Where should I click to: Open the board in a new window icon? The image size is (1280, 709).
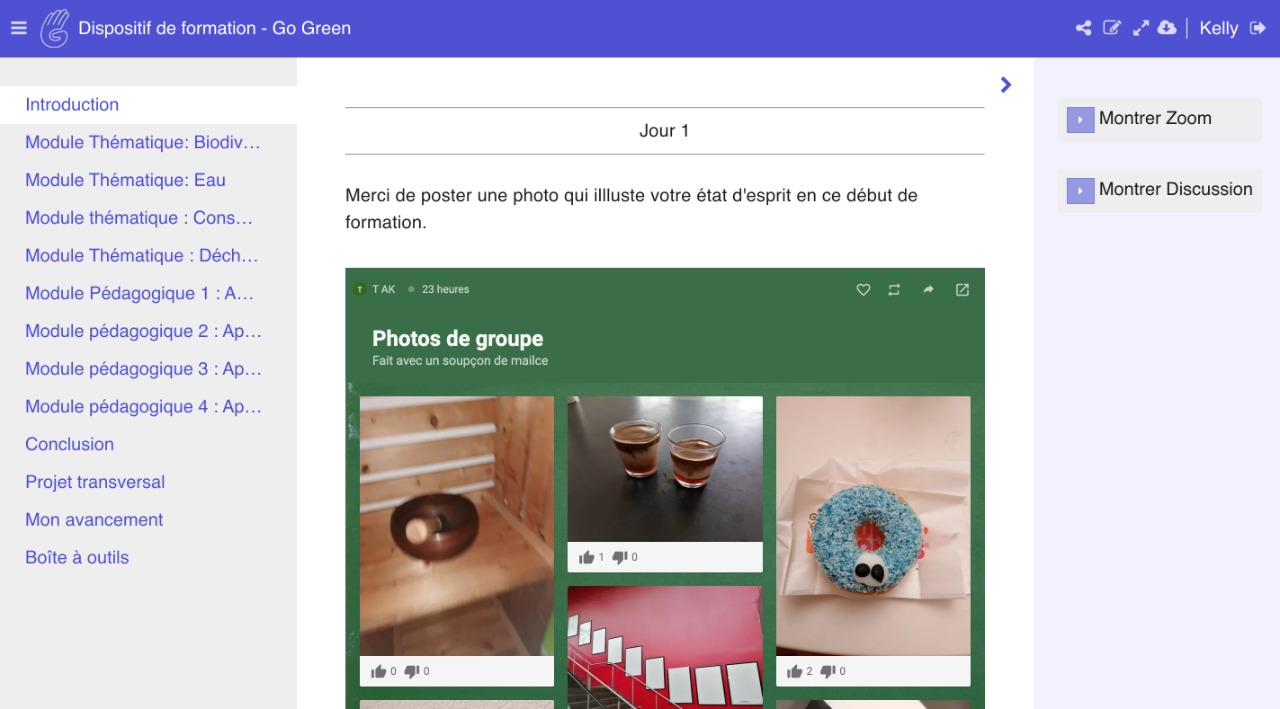coord(962,290)
